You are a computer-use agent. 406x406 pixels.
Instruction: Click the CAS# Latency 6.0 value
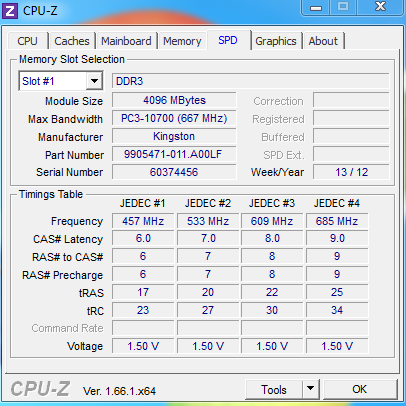[x=143, y=239]
